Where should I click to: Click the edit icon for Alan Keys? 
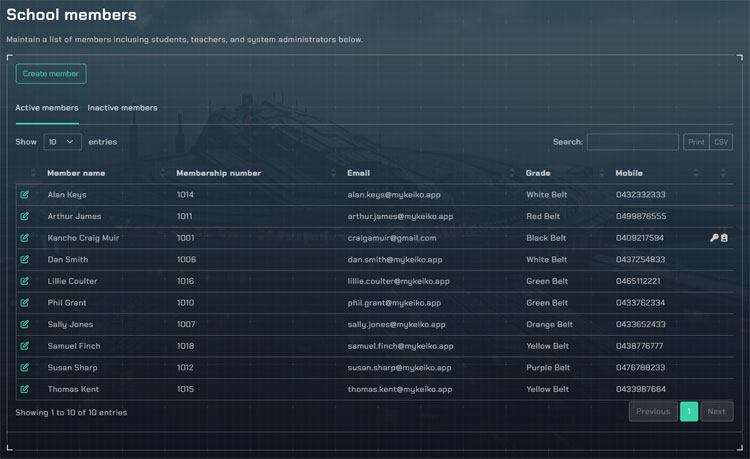(x=25, y=195)
